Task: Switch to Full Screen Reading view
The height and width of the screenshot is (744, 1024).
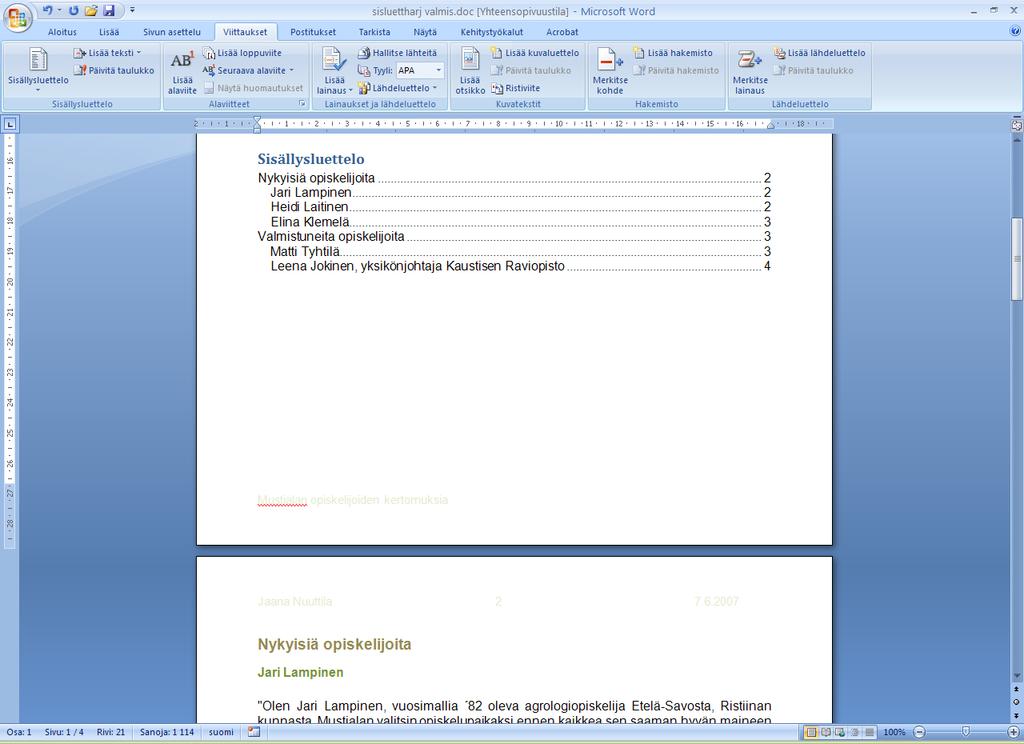Action: [x=825, y=732]
